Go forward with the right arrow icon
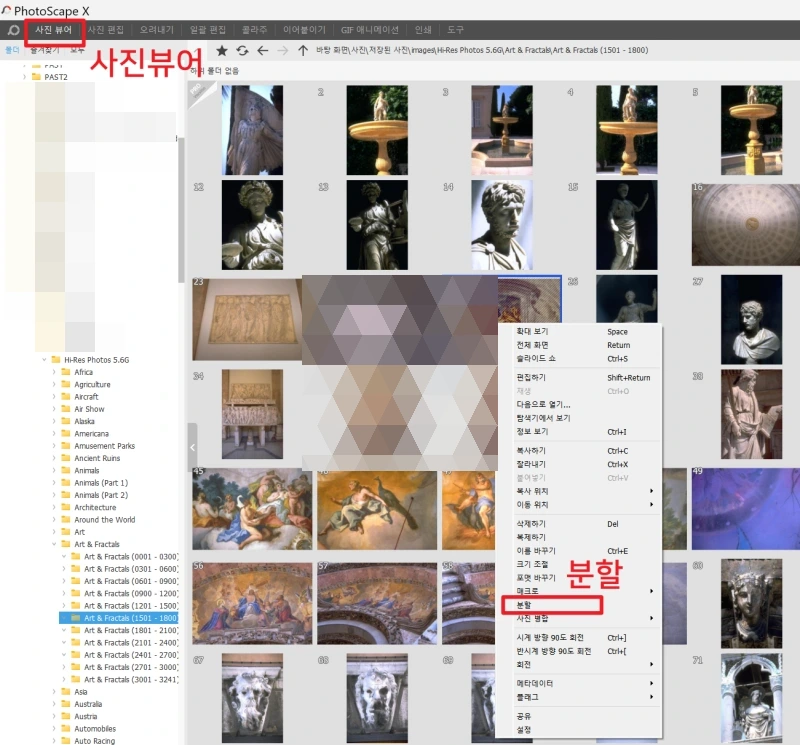The image size is (800, 745). 283,51
